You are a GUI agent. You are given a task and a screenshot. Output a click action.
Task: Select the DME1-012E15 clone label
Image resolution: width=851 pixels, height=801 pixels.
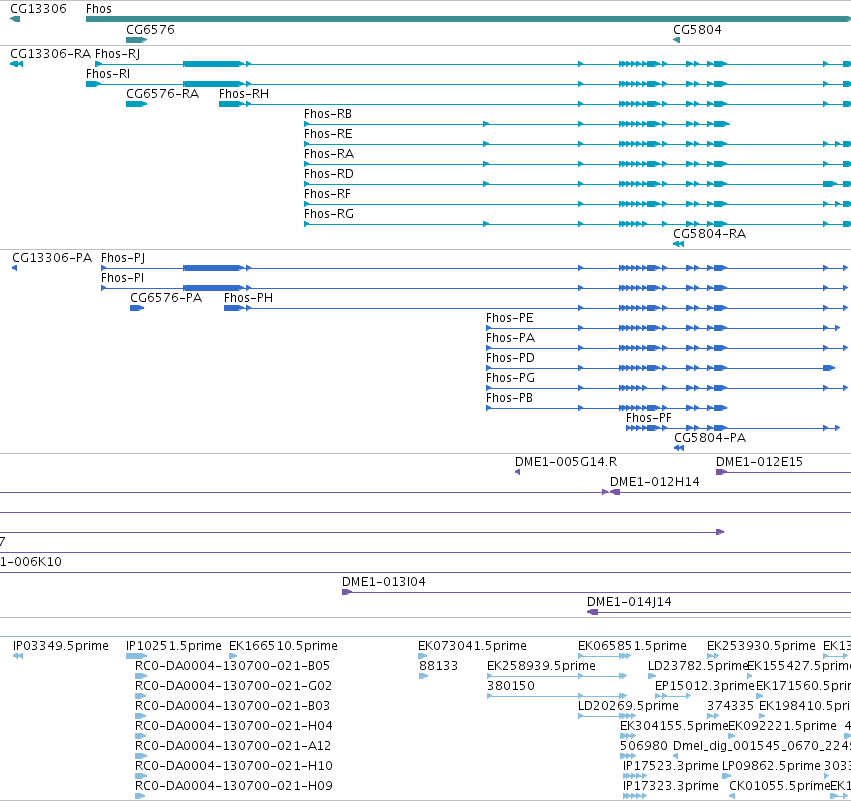(759, 461)
